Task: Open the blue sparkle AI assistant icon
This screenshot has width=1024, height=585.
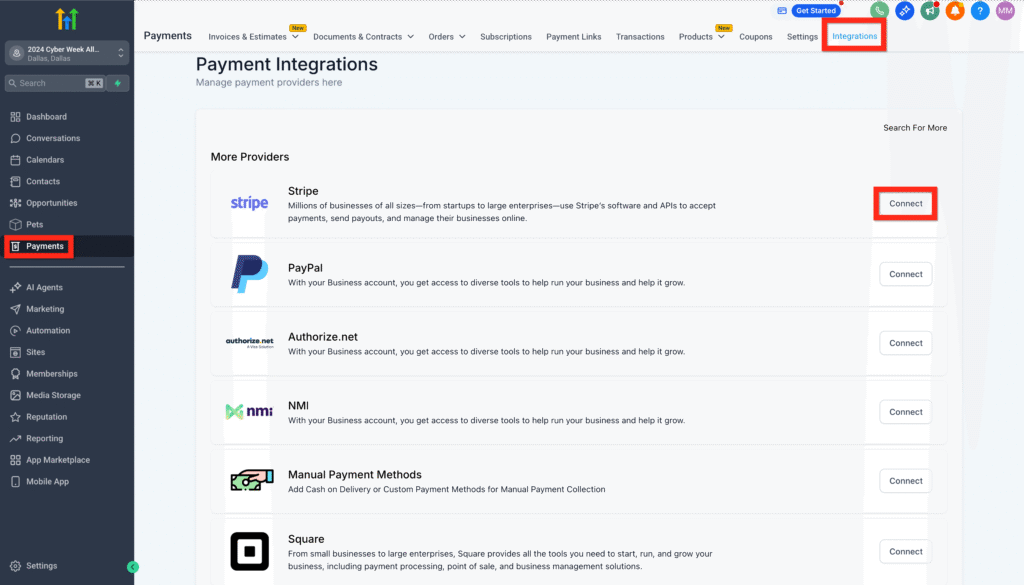Action: point(905,11)
